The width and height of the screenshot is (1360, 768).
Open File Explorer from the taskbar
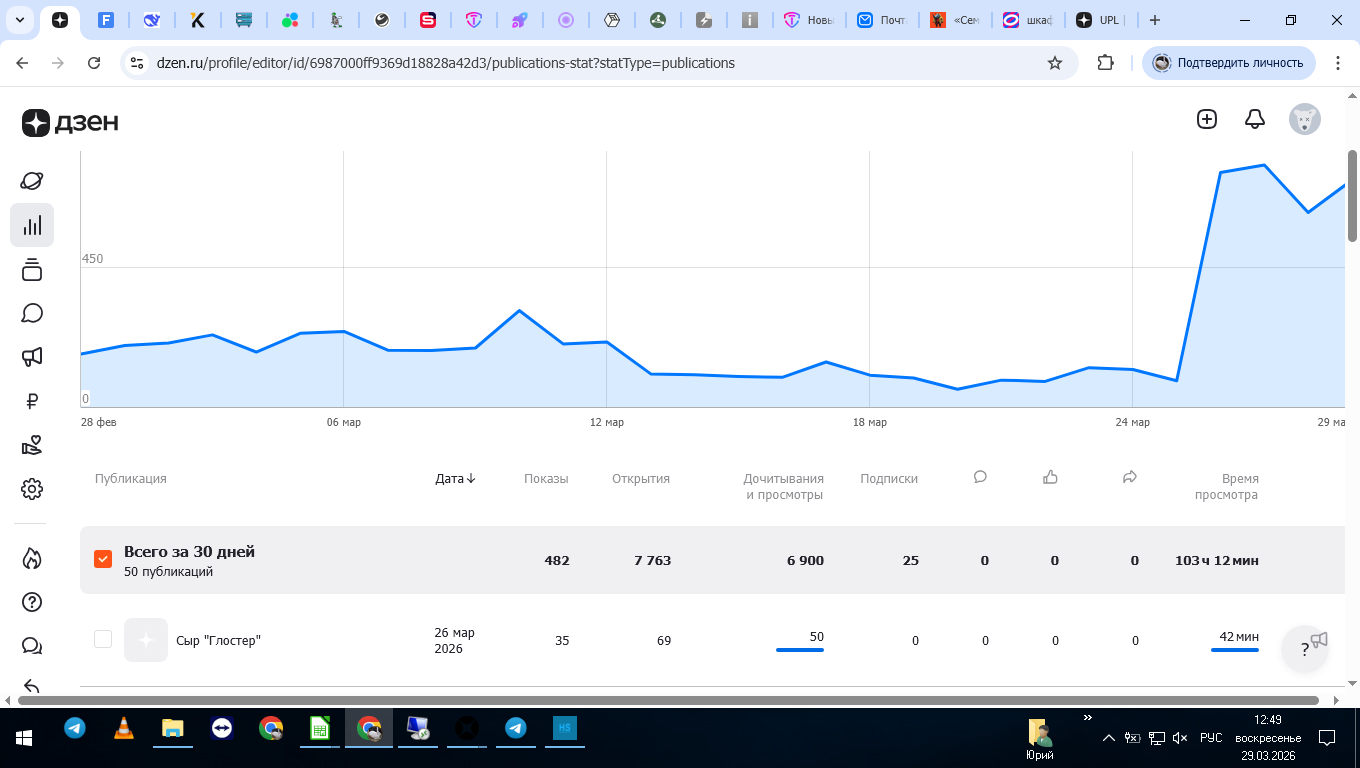tap(173, 729)
